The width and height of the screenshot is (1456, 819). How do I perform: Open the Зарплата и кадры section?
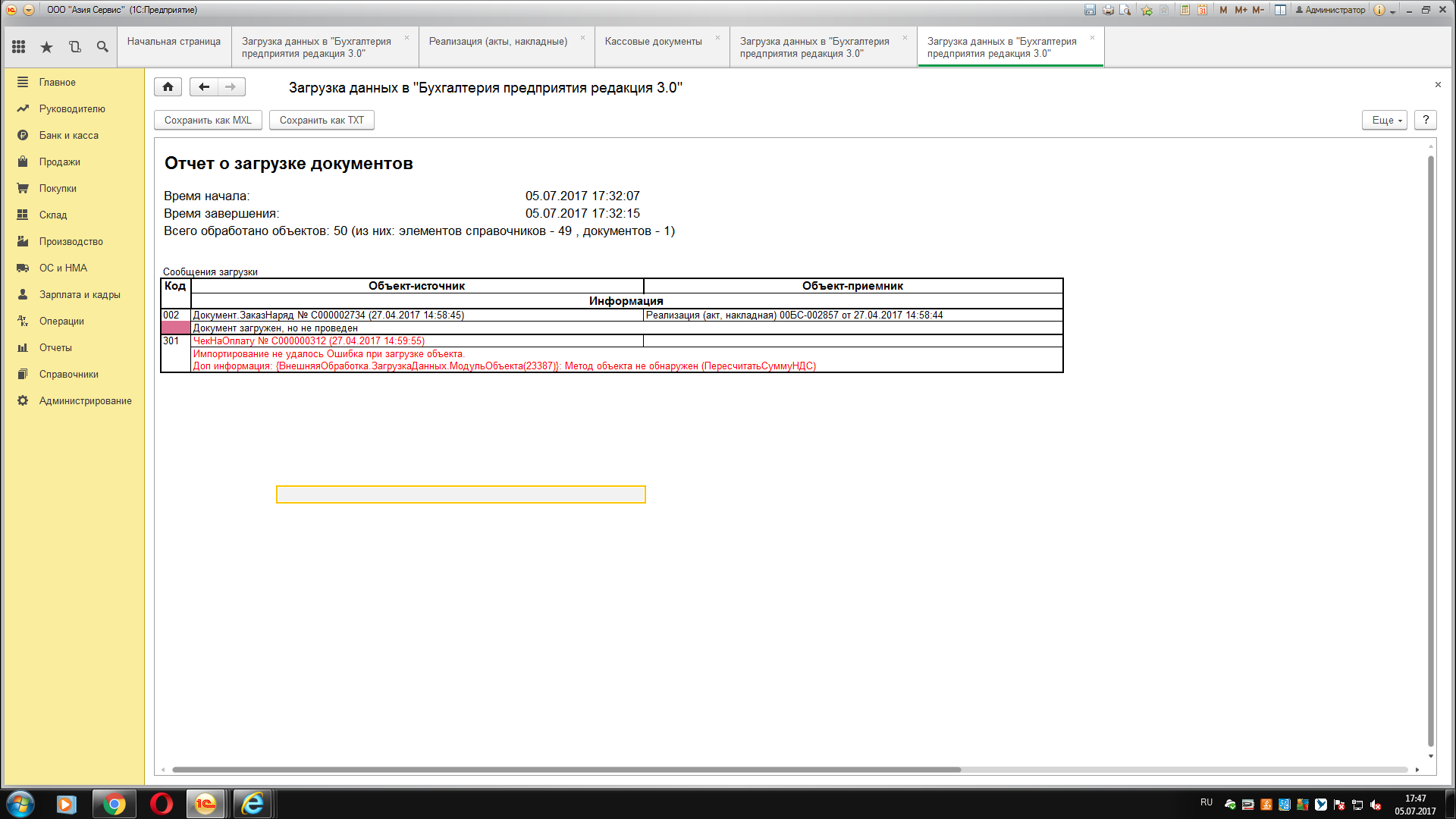(x=74, y=294)
